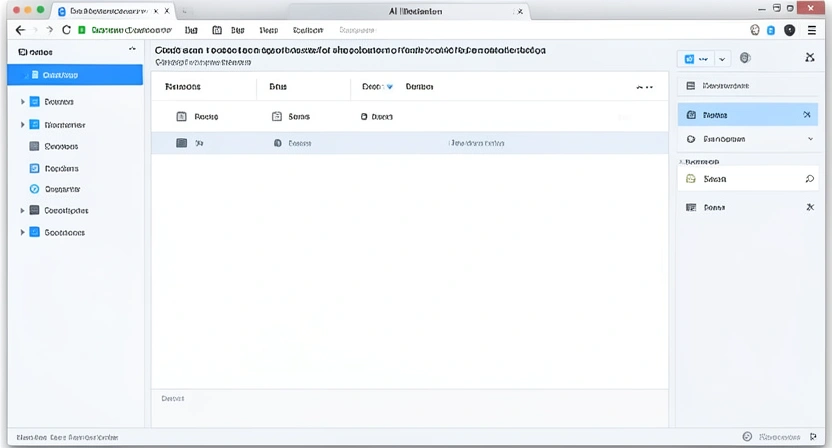Screen dimensions: 832x448
Task: Click the face extension icon in browser toolbar
Action: [x=755, y=30]
